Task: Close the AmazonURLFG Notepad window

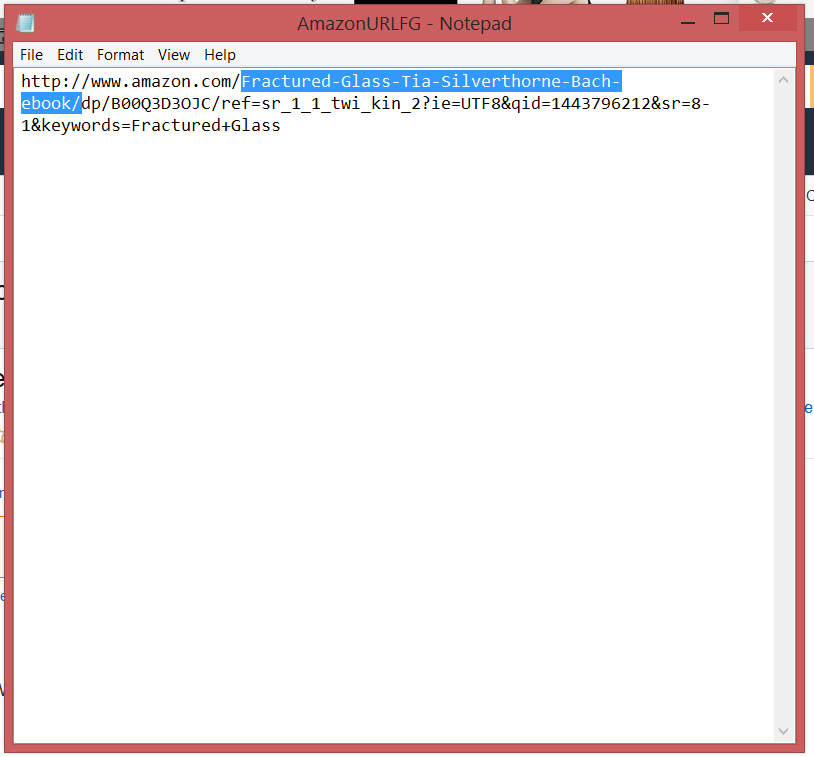Action: pos(767,18)
